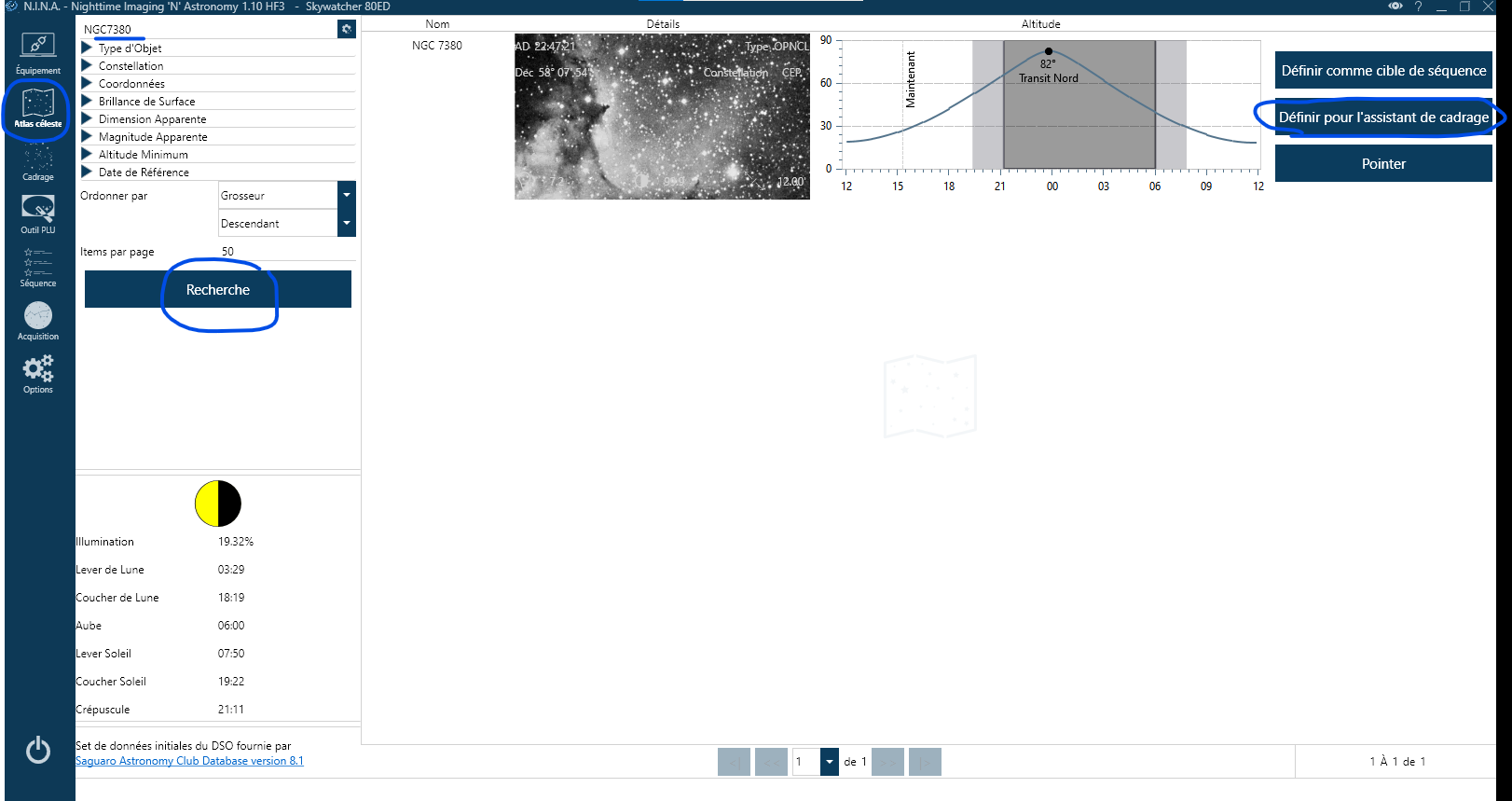Click the power shutdown icon
Viewport: 1512px width, 801px height.
point(38,750)
